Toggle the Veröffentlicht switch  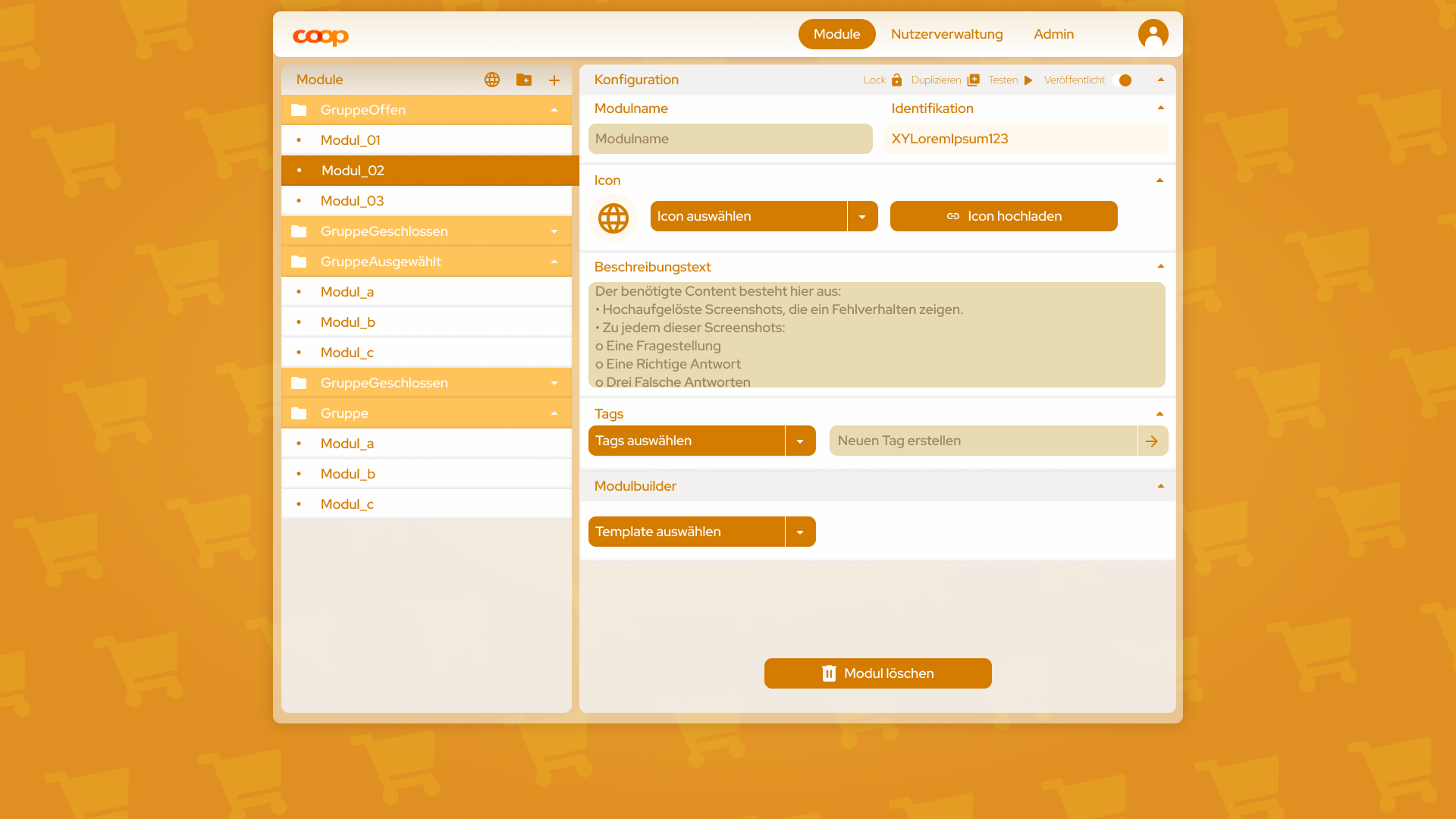coord(1123,80)
